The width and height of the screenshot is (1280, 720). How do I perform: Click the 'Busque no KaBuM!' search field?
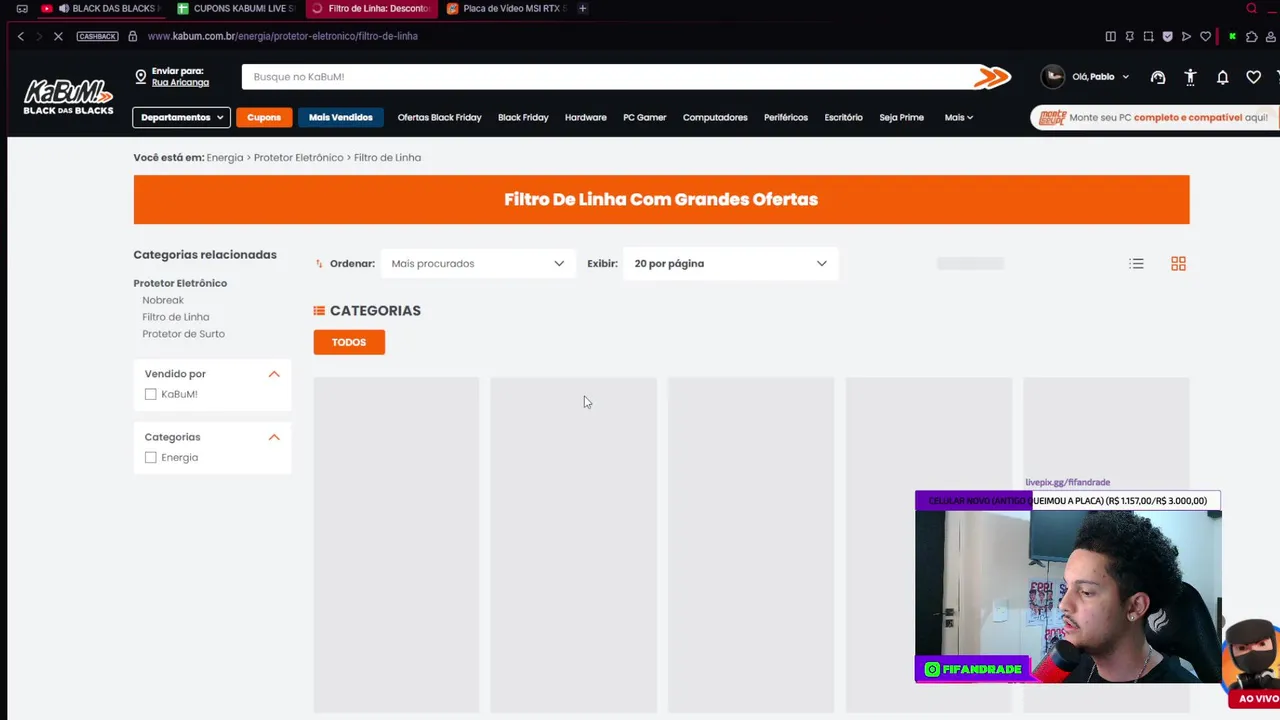[610, 77]
